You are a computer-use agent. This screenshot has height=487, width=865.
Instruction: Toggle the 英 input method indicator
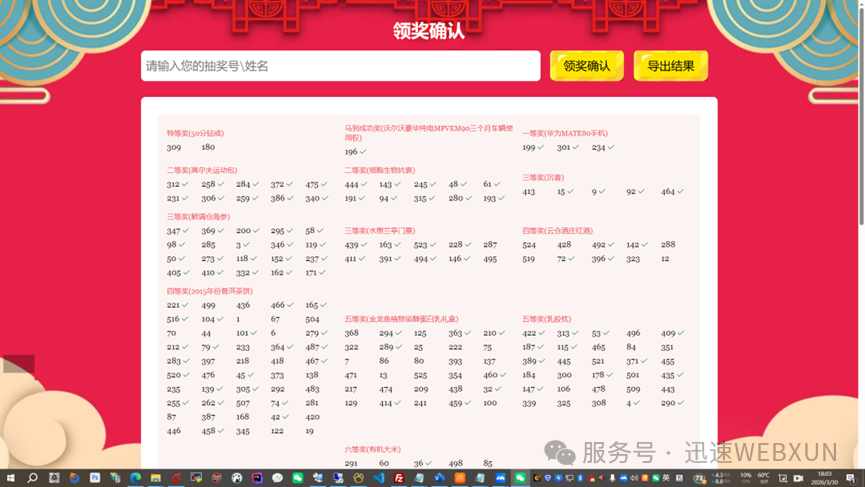tap(666, 478)
